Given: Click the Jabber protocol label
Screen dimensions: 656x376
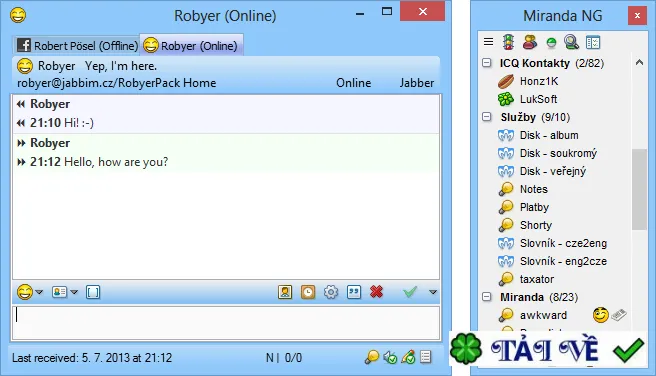Looking at the screenshot, I should click(x=417, y=83).
